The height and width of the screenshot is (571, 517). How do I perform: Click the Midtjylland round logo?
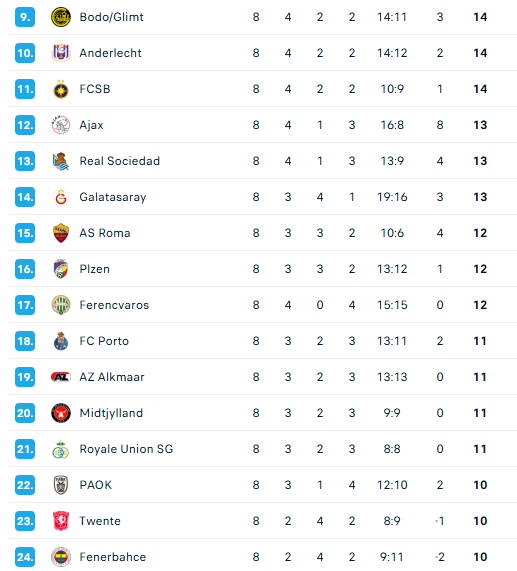point(61,413)
